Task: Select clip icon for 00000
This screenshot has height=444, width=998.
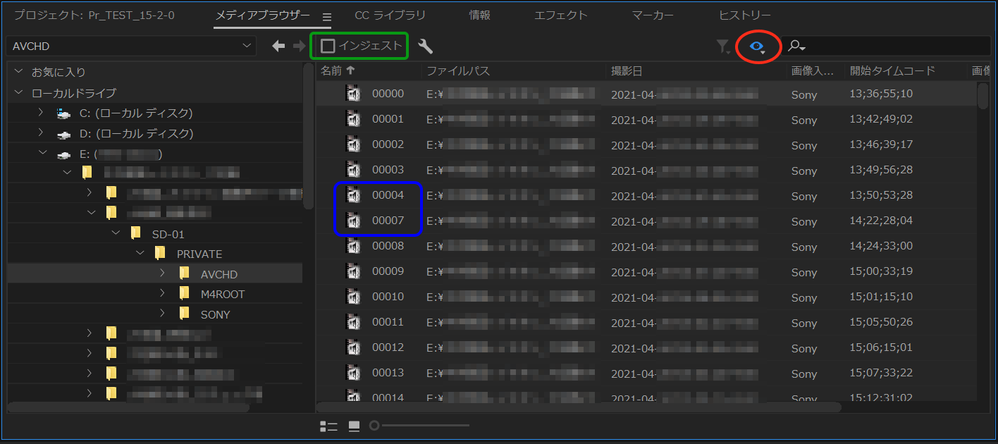Action: pyautogui.click(x=353, y=94)
